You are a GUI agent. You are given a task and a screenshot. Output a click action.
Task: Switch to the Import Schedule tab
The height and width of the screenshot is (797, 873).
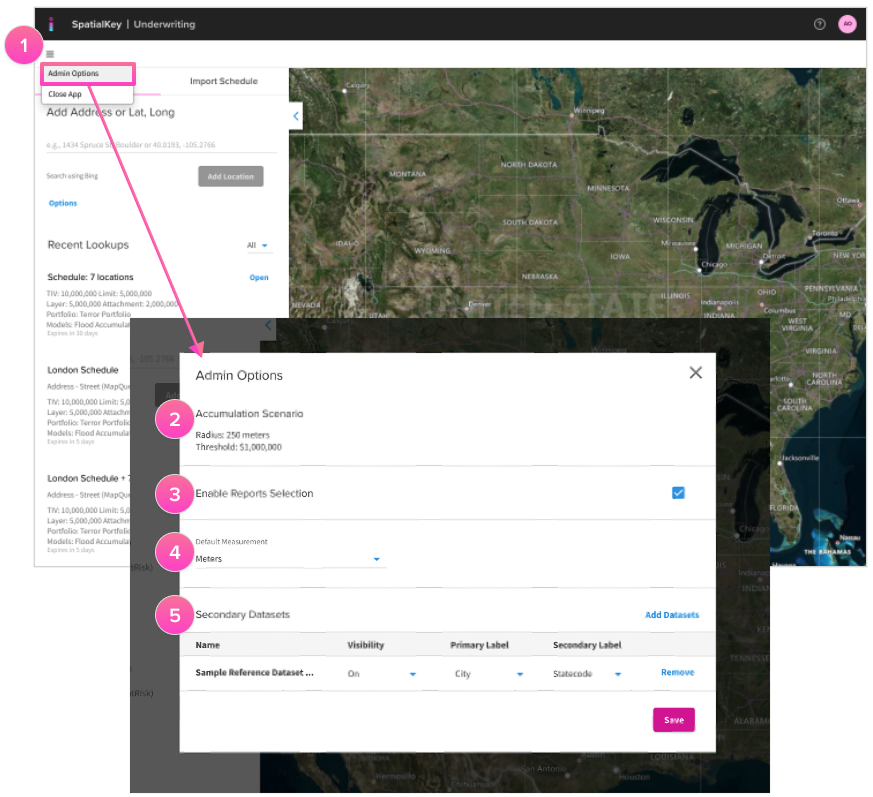coord(223,81)
